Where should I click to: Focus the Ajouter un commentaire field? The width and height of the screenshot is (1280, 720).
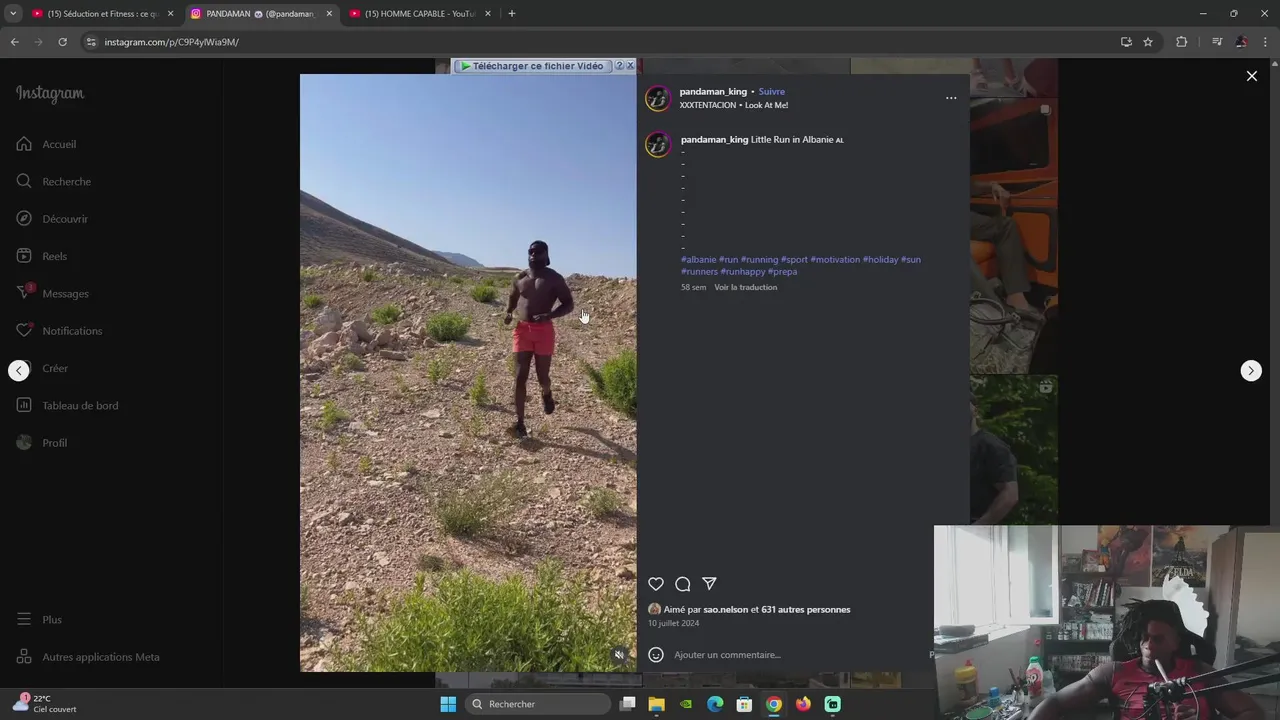tap(800, 655)
